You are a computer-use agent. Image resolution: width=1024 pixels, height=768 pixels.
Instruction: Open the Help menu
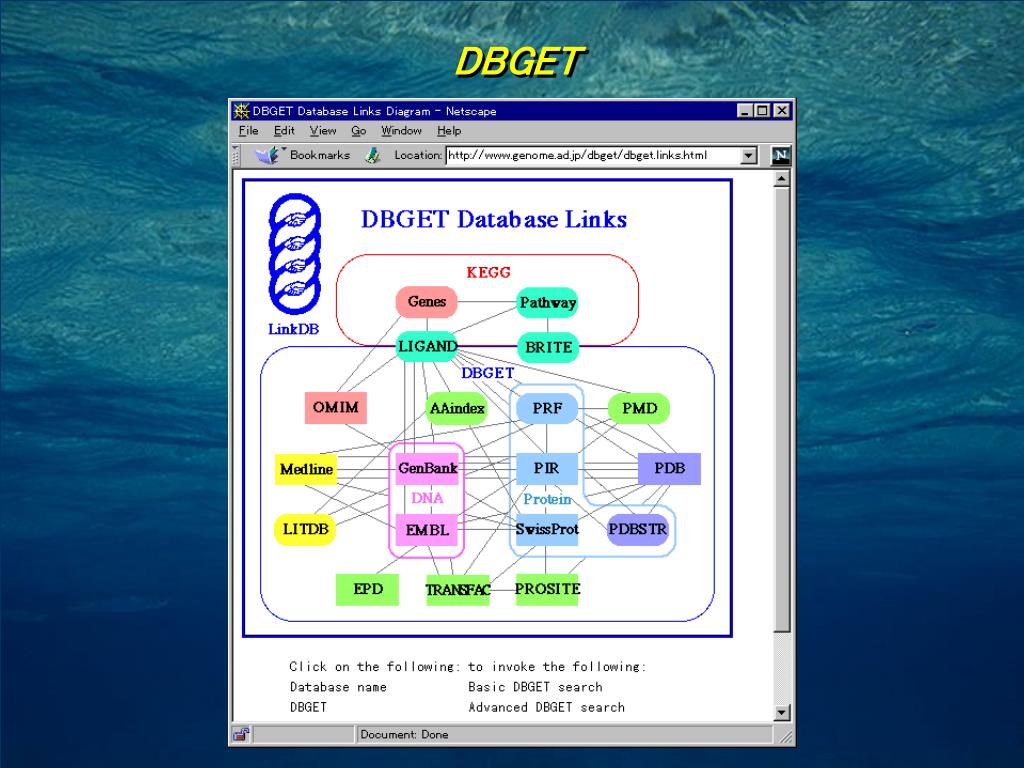coord(449,131)
